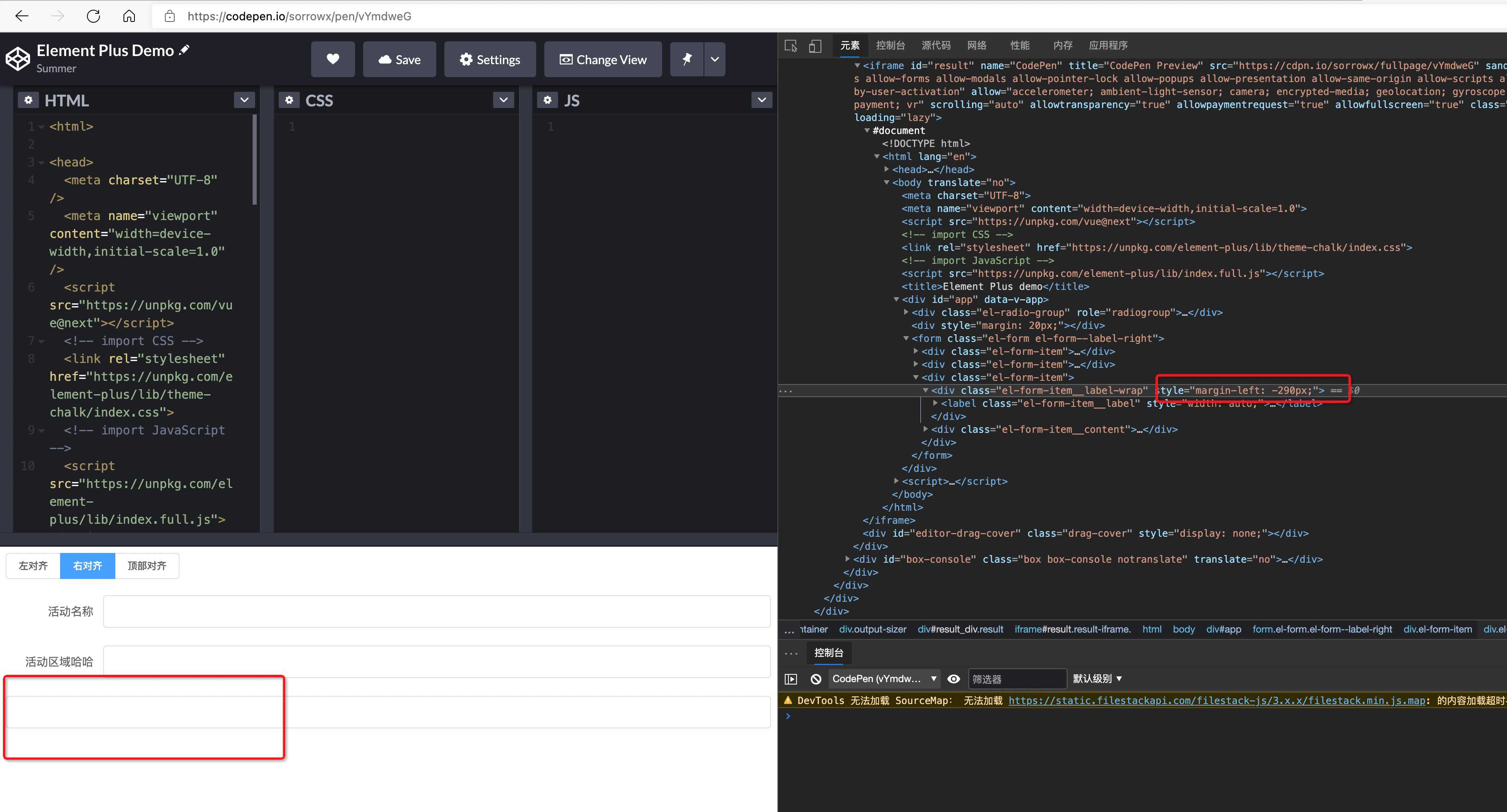The height and width of the screenshot is (812, 1507).
Task: Clear the console with the ban icon
Action: click(816, 679)
